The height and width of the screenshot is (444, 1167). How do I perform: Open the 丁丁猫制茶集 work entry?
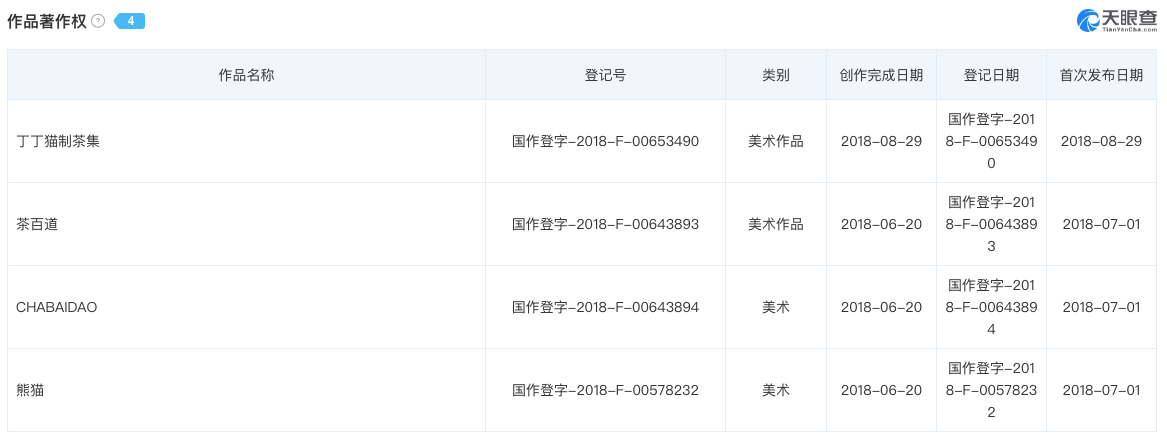coord(58,141)
